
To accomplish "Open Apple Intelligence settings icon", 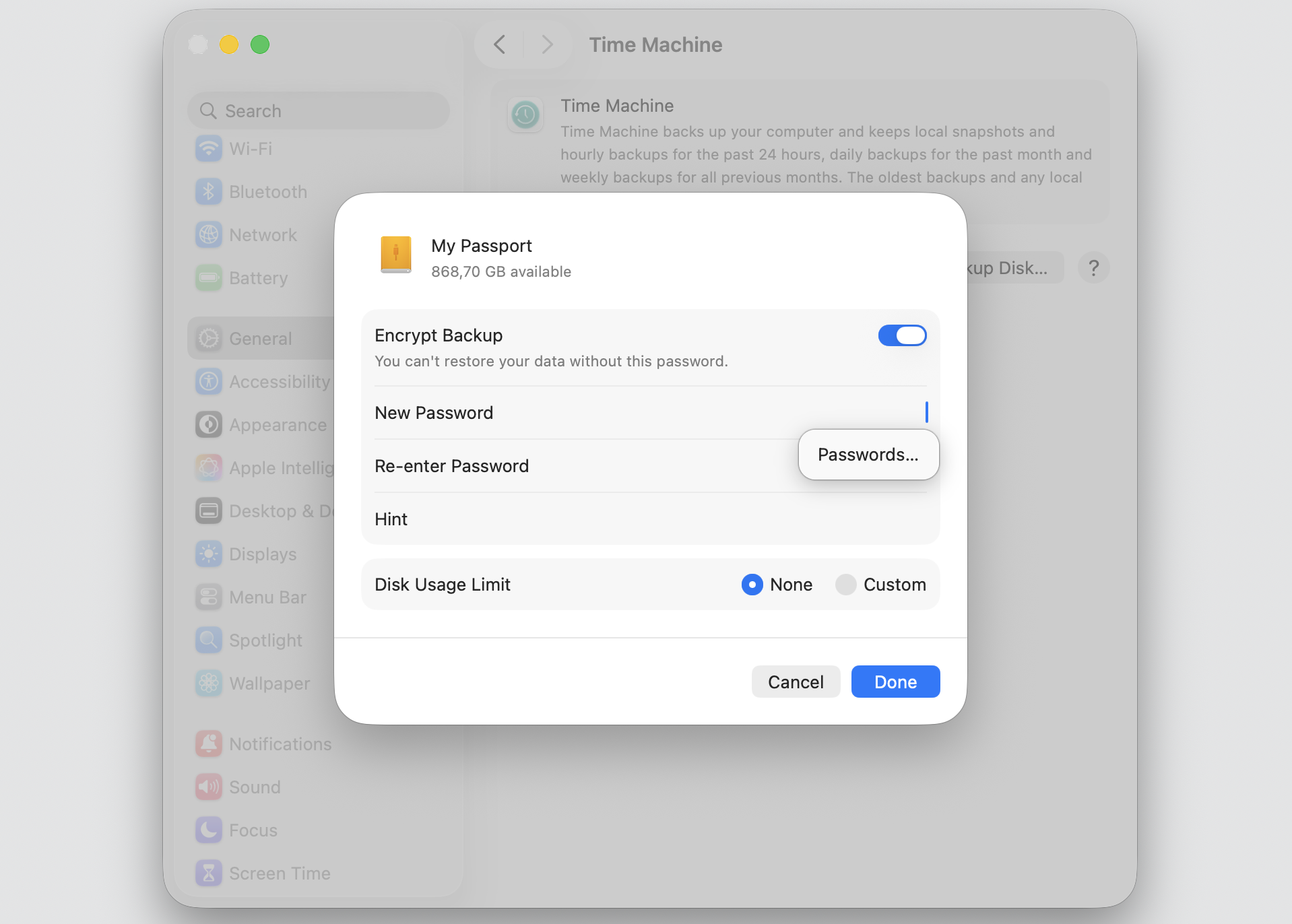I will click(209, 467).
